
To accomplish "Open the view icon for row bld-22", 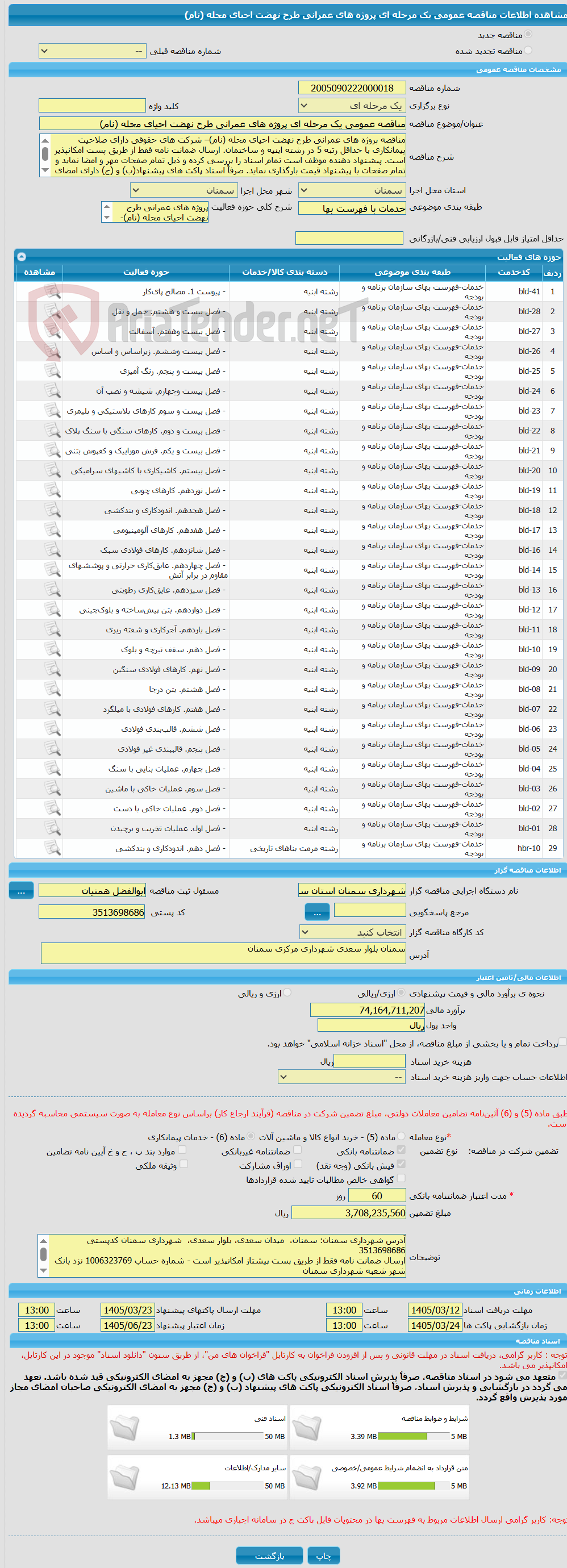I will point(53,431).
